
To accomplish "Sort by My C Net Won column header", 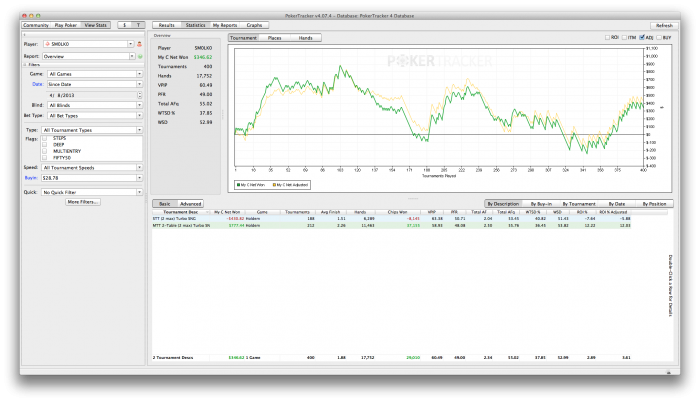I will 227,212.
